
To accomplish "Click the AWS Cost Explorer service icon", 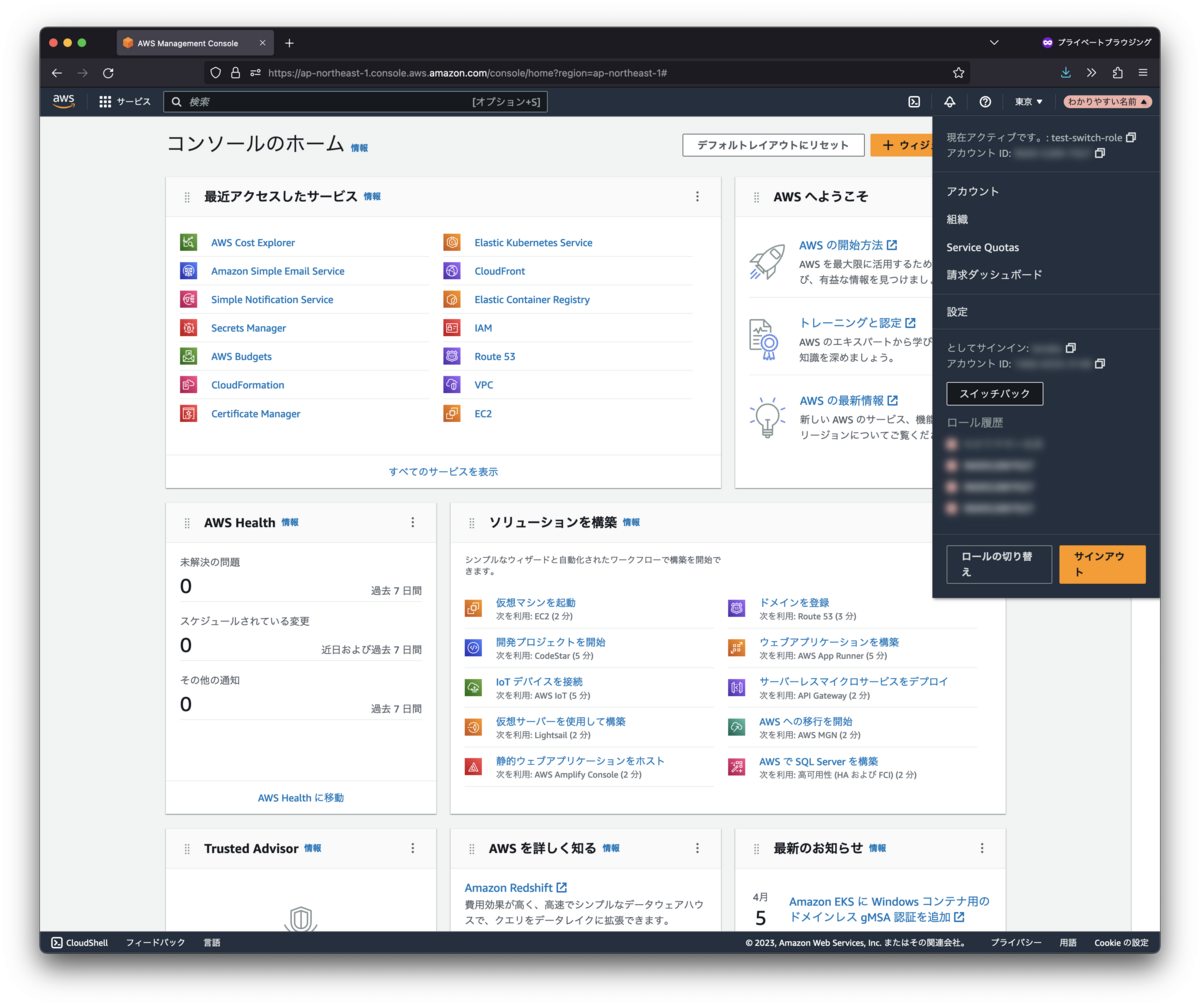I will [x=189, y=242].
